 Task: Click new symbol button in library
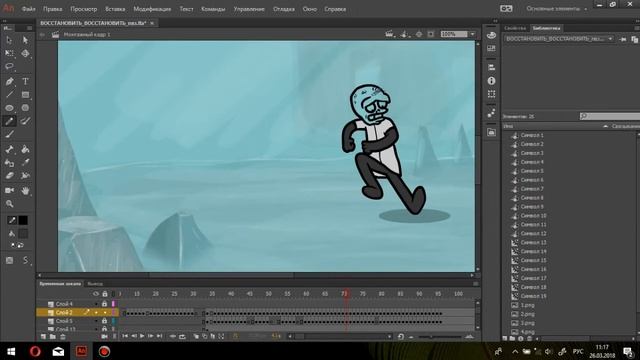[x=505, y=338]
